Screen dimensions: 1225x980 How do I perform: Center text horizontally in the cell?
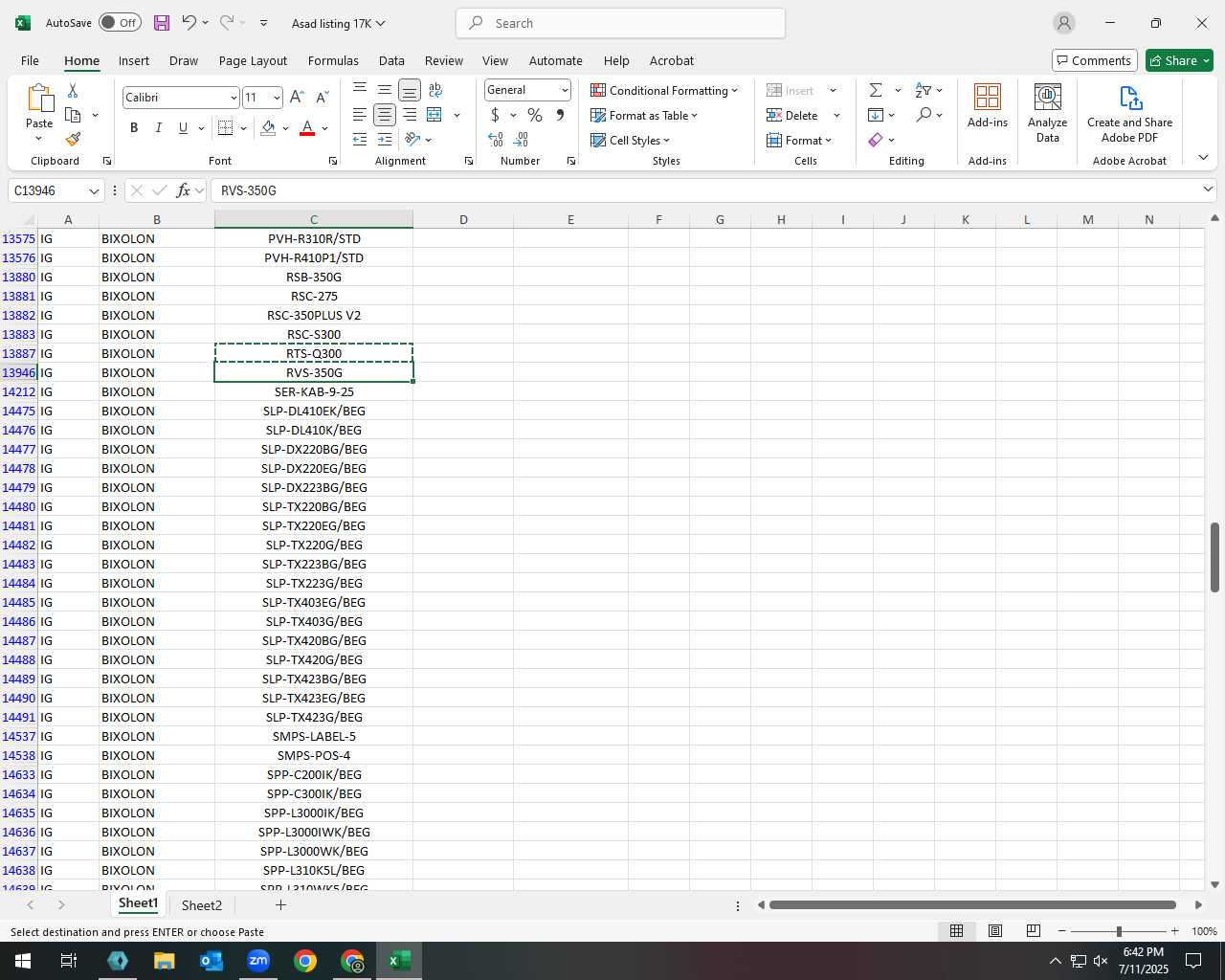coord(384,115)
